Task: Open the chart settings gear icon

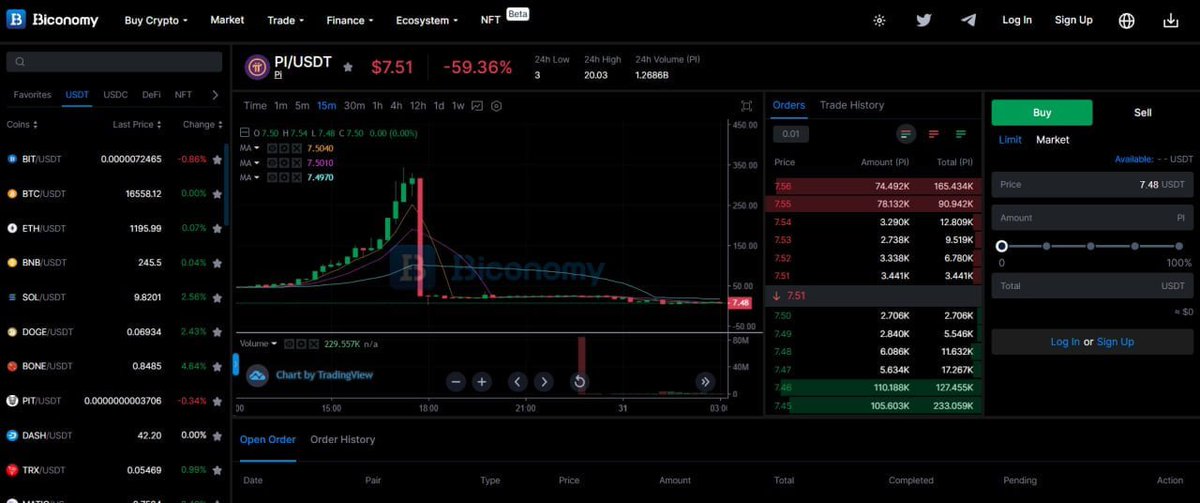Action: click(496, 106)
